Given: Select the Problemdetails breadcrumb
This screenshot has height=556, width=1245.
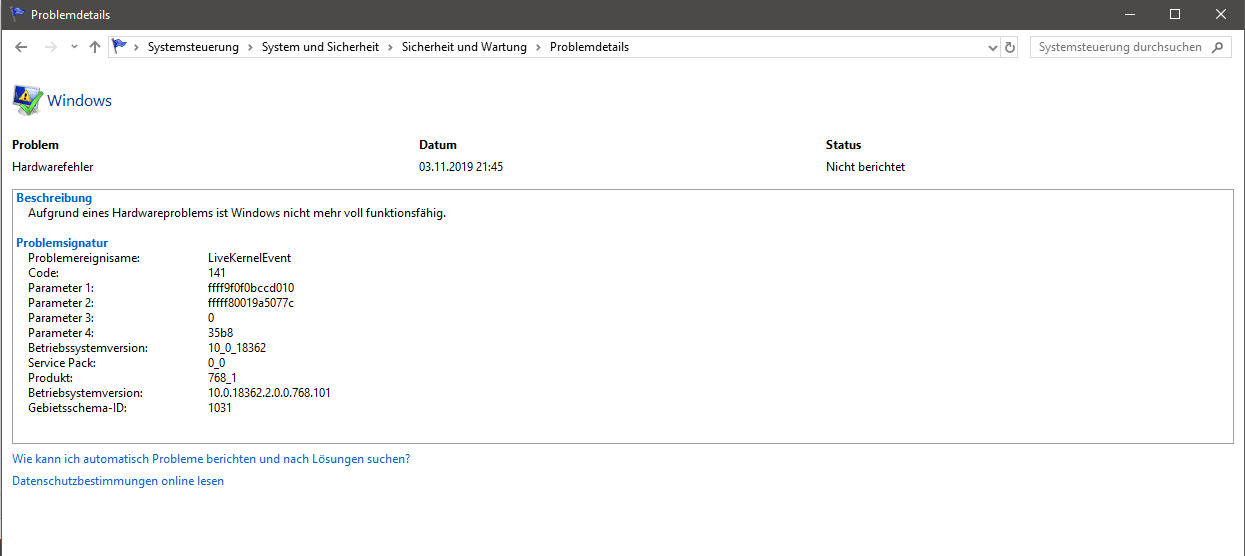Looking at the screenshot, I should [x=589, y=47].
